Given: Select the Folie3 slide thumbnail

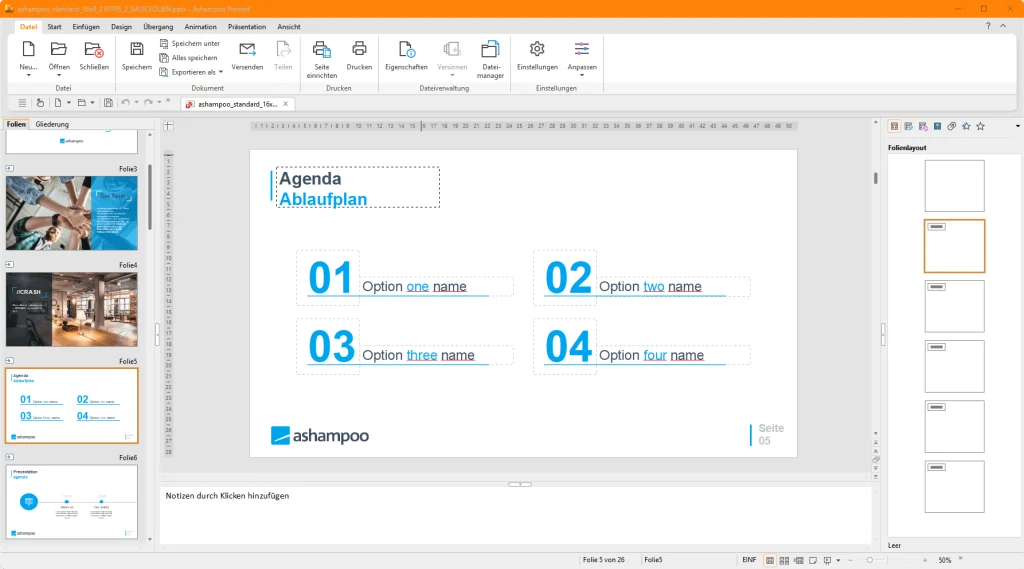Looking at the screenshot, I should (x=72, y=213).
